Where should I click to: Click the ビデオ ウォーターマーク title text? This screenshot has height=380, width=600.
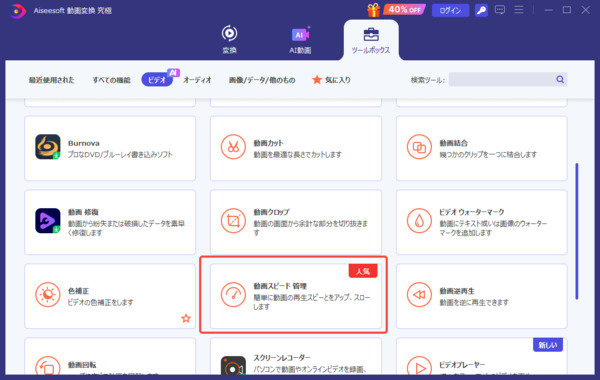click(x=471, y=212)
